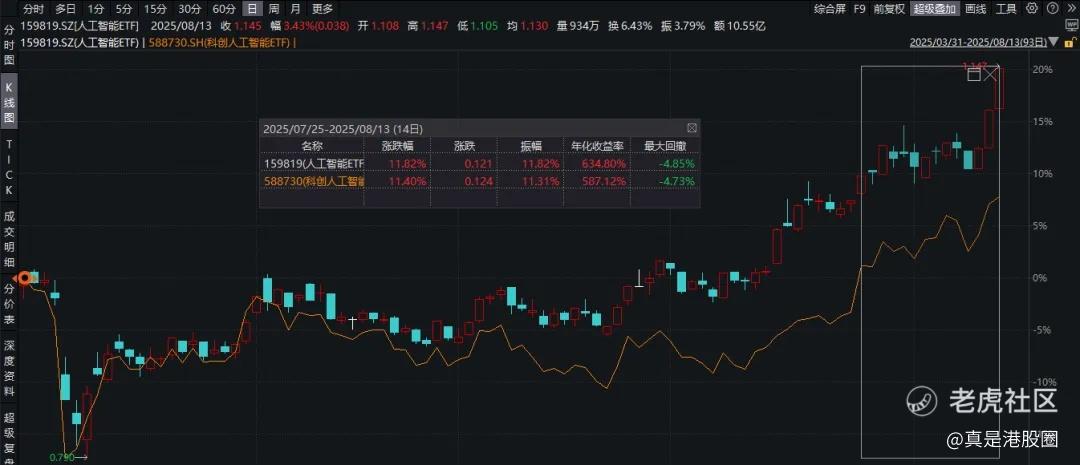Open the 更多 more periods menu
The width and height of the screenshot is (1080, 465).
322,9
